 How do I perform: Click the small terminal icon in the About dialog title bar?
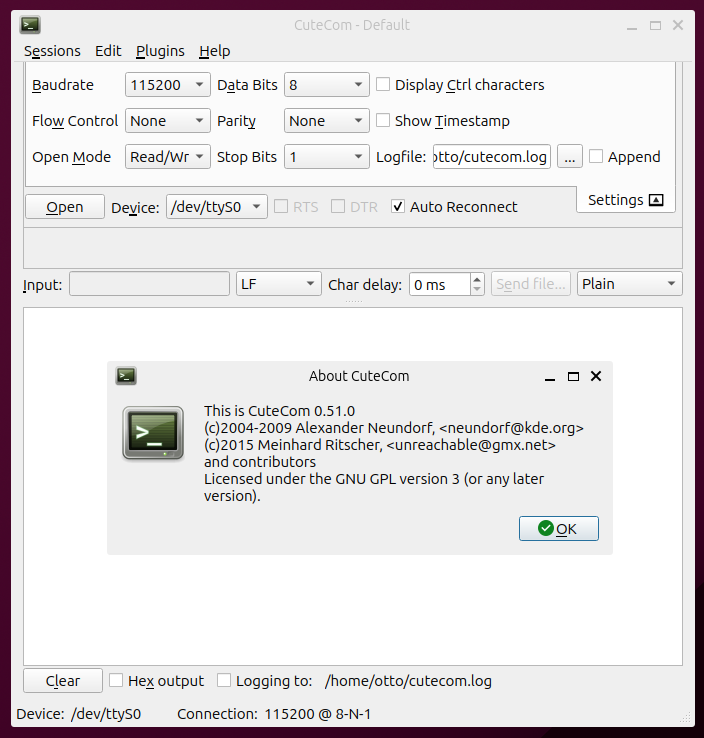coord(126,376)
